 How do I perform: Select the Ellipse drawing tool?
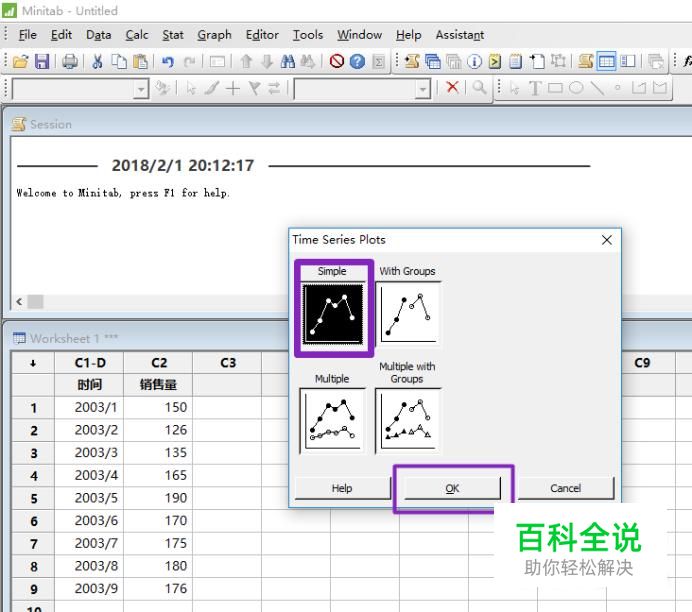[x=576, y=87]
